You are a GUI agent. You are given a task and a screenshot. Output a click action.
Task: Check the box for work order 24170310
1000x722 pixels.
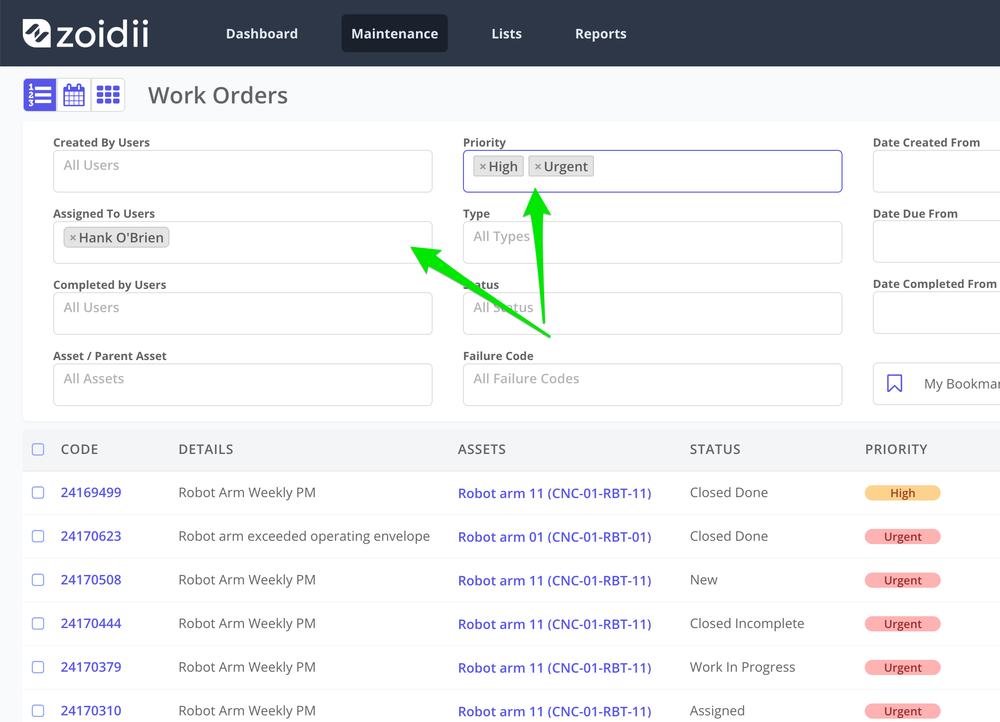pos(38,711)
